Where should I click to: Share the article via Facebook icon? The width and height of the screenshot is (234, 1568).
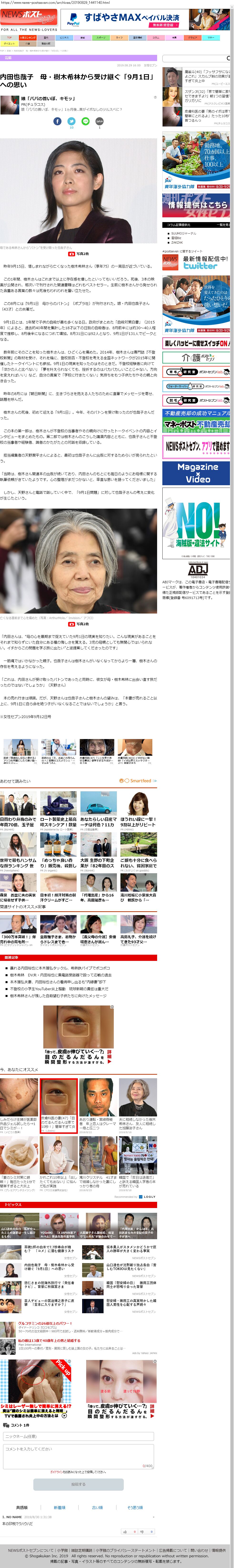(57, 121)
